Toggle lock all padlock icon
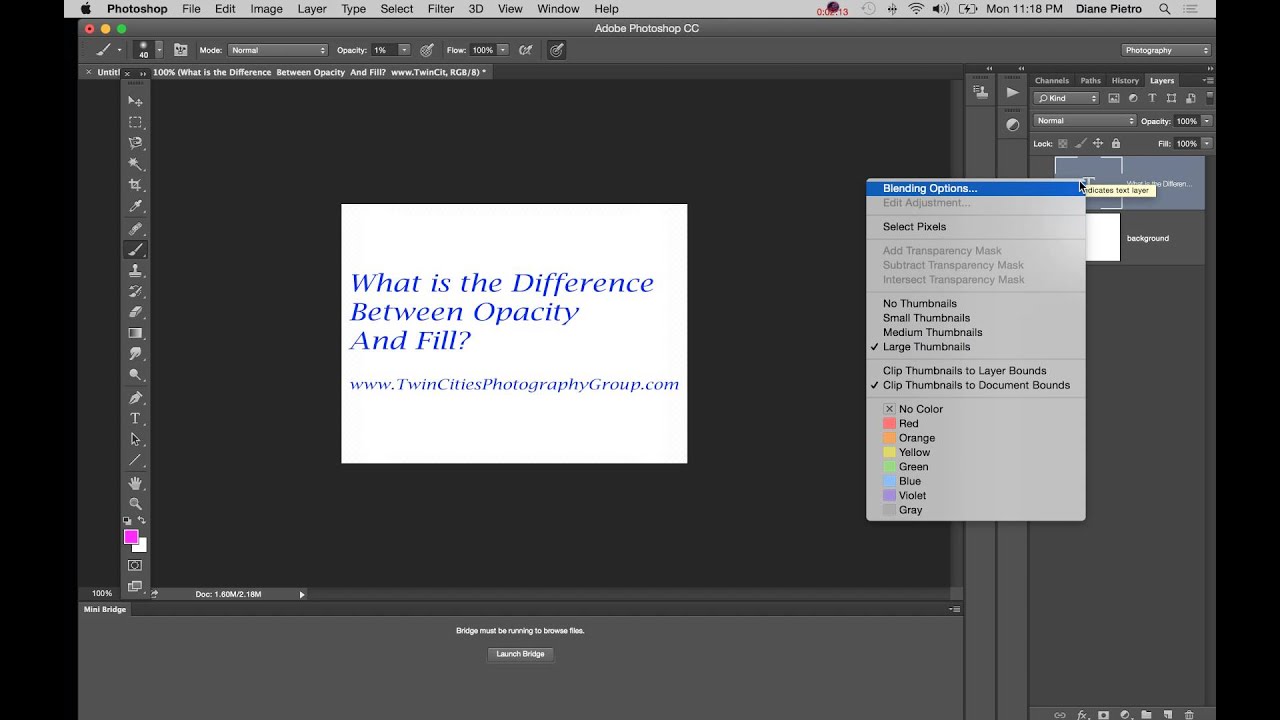The image size is (1280, 720). pos(1116,144)
